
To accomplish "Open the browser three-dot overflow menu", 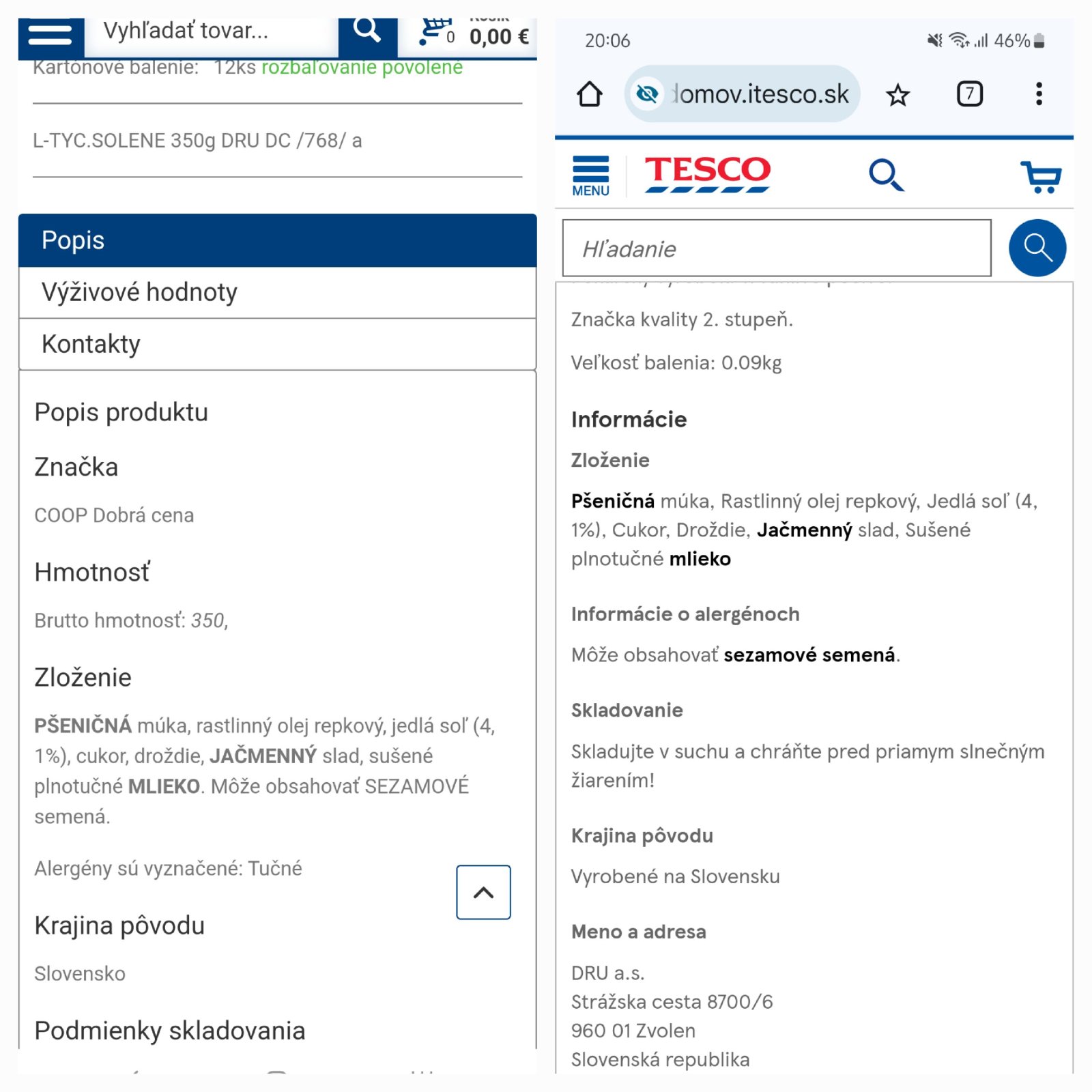I will point(1039,94).
